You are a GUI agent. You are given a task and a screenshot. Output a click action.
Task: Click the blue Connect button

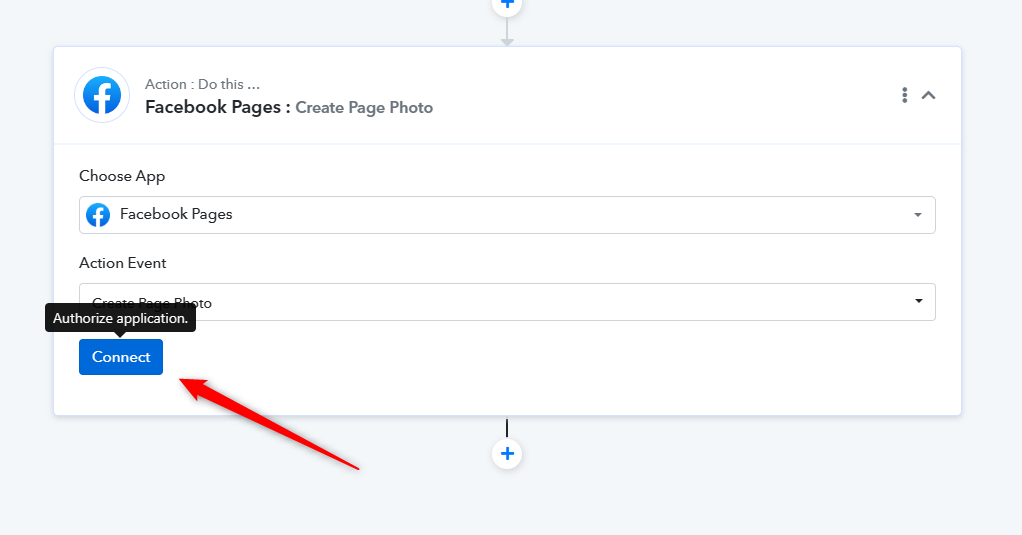[121, 357]
